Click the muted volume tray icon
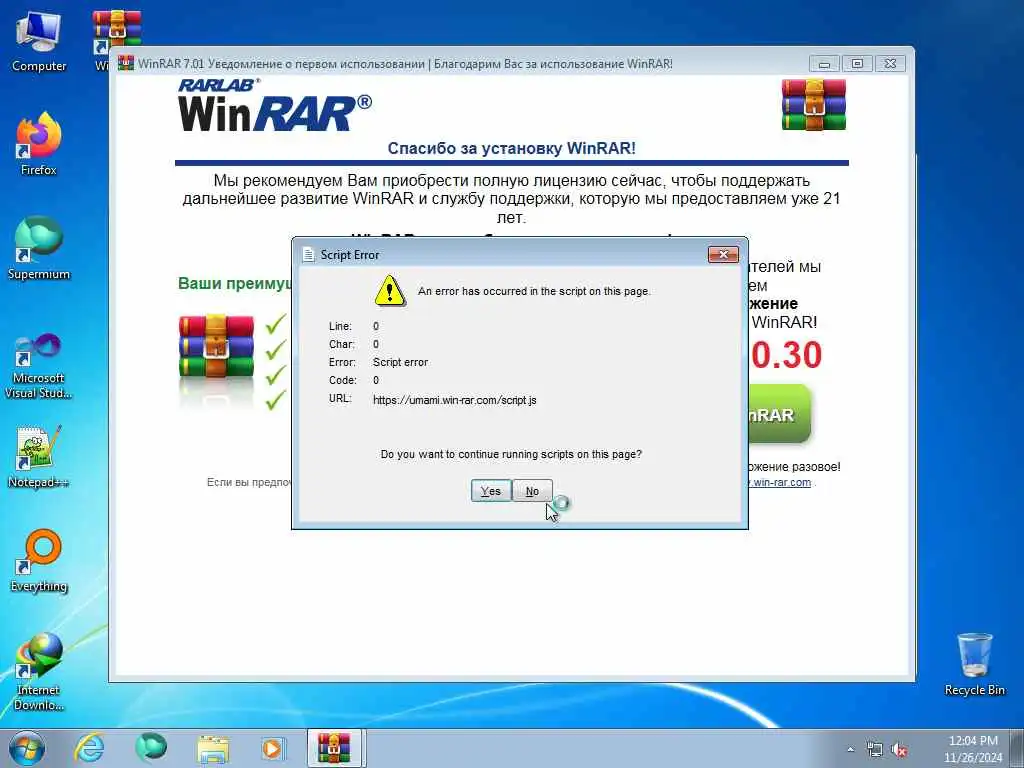 pyautogui.click(x=900, y=750)
